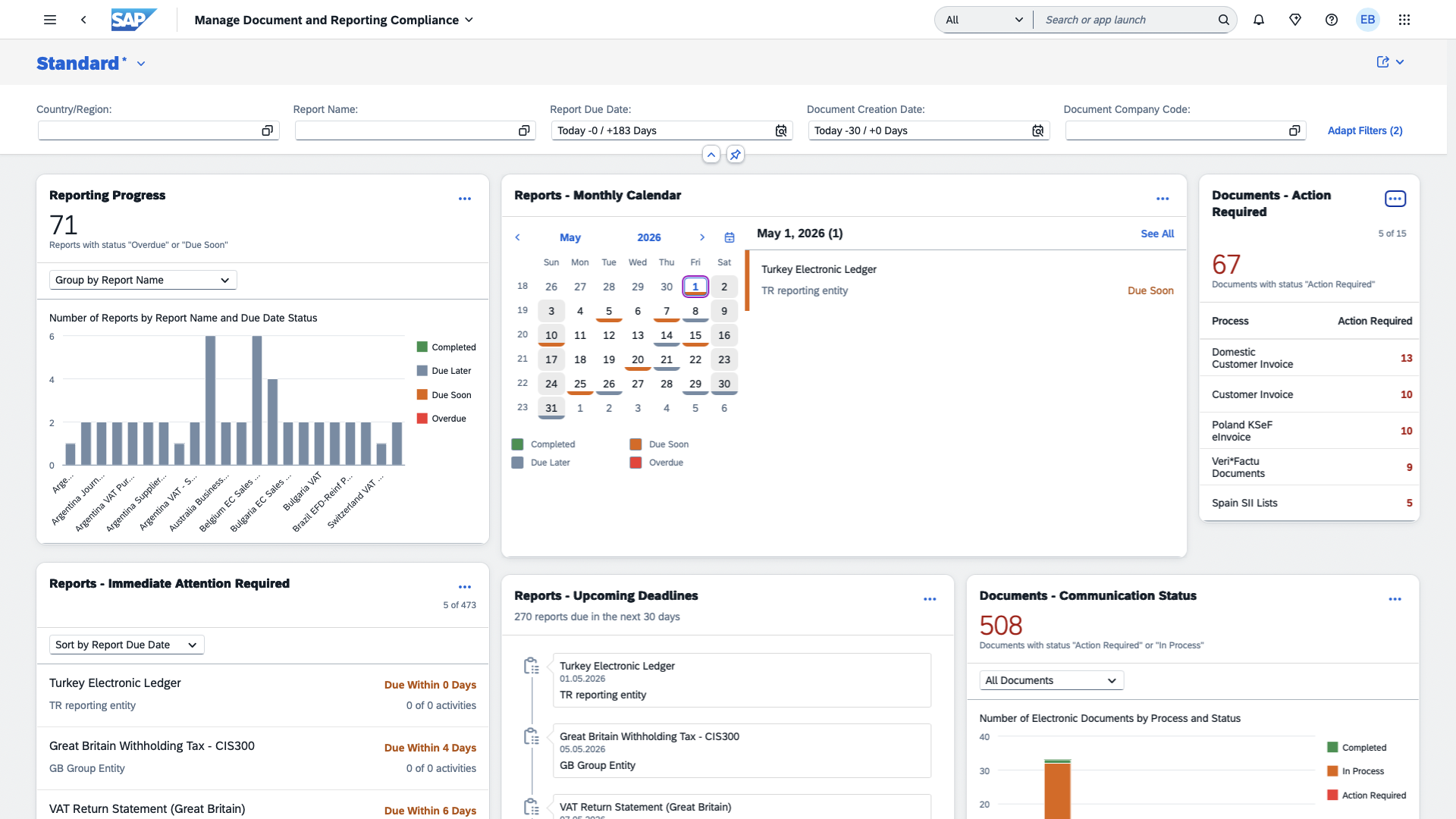
Task: Open Turkey Electronic Ledger calendar entry
Action: click(x=966, y=280)
